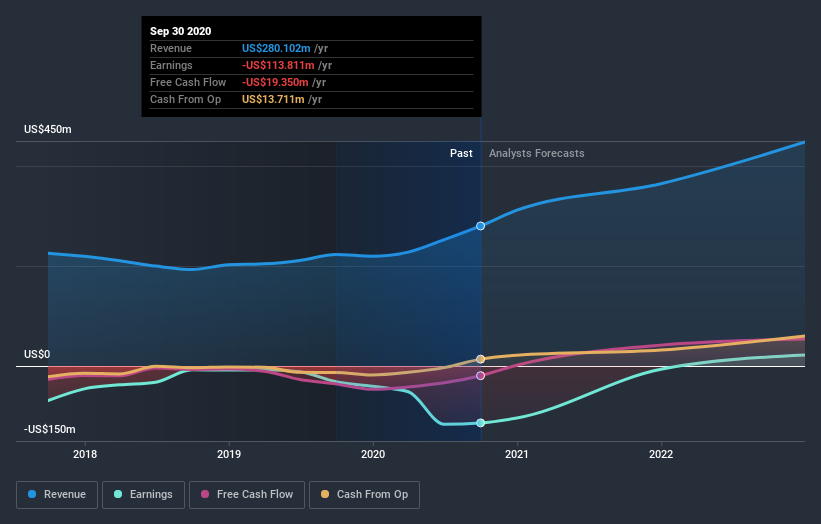Click the 2019 x-axis label
The height and width of the screenshot is (524, 821).
[229, 454]
